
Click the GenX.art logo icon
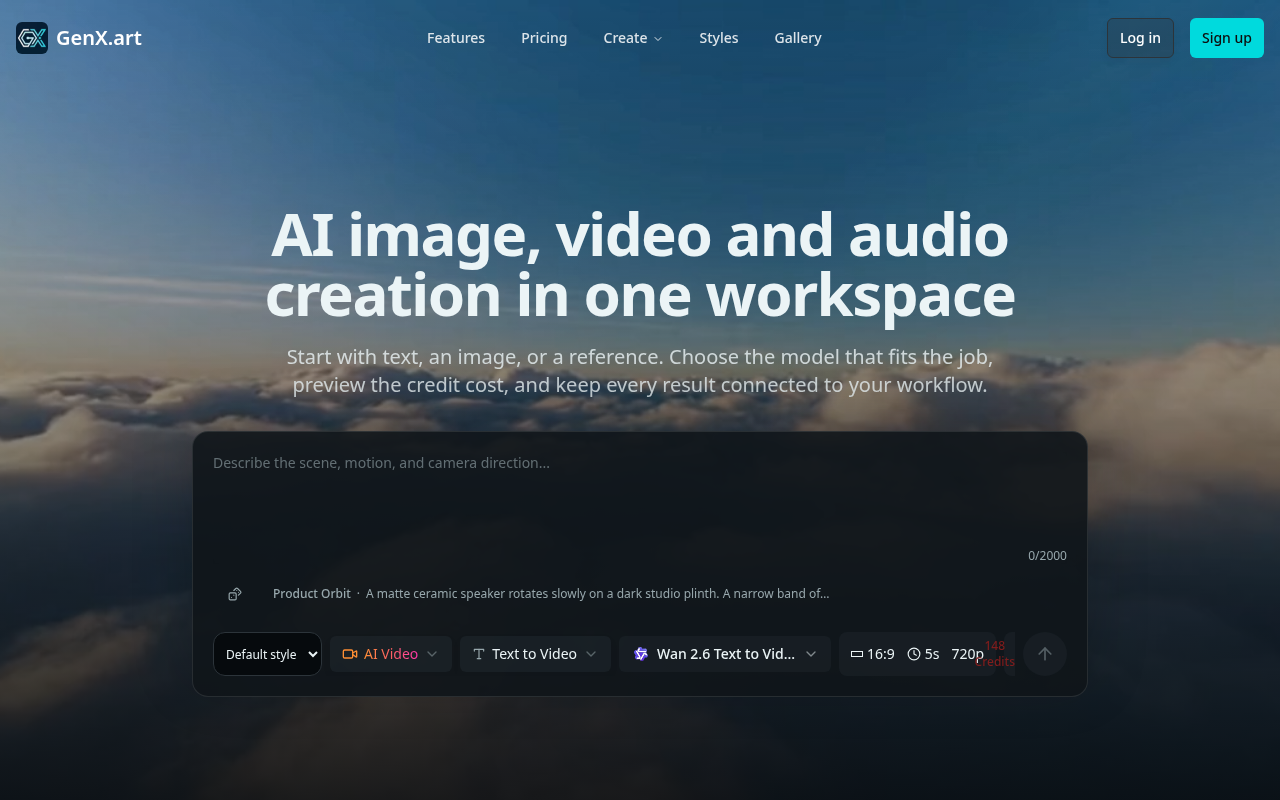click(32, 38)
